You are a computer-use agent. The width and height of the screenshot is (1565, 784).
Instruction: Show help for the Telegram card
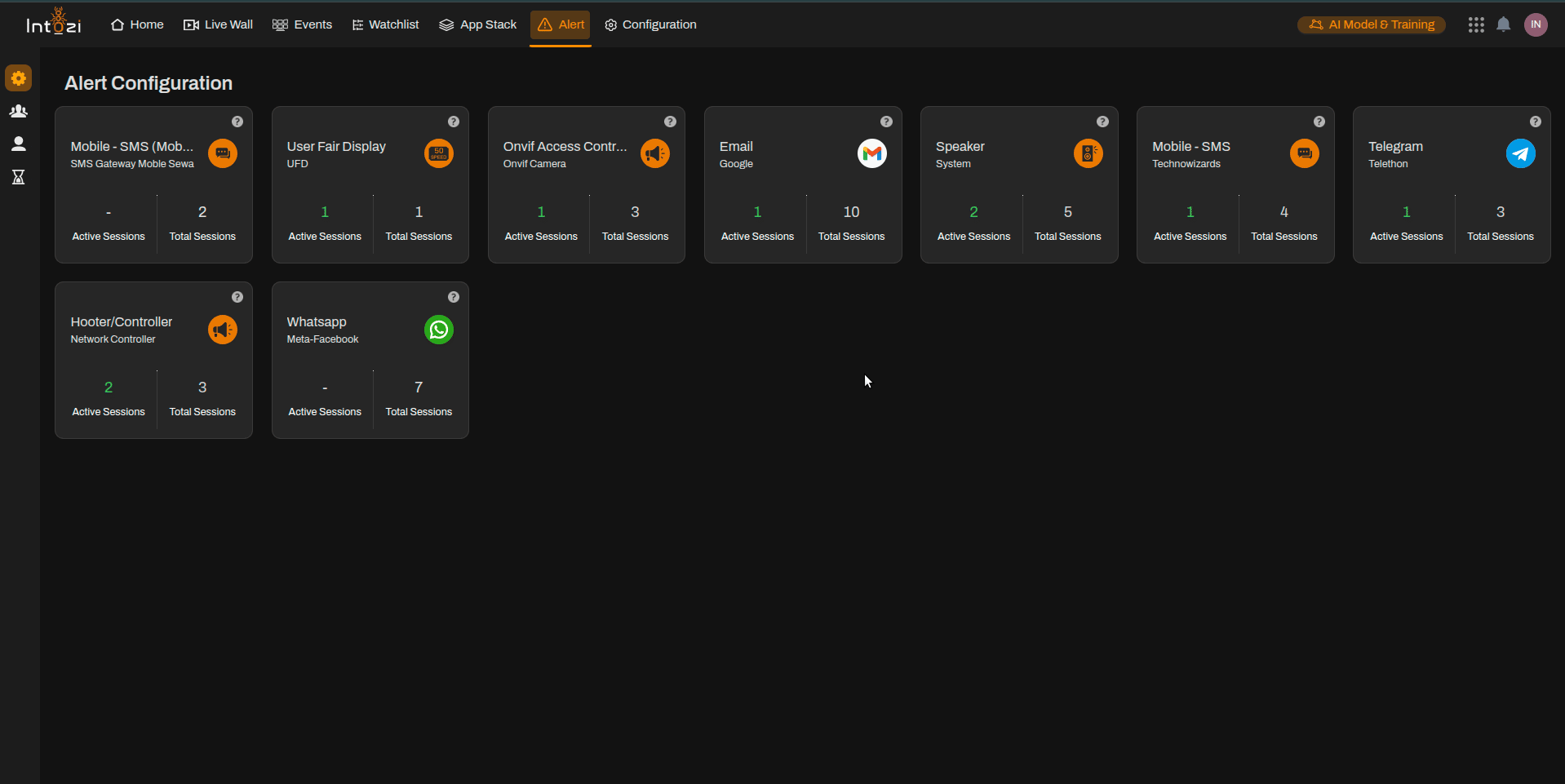click(x=1535, y=122)
